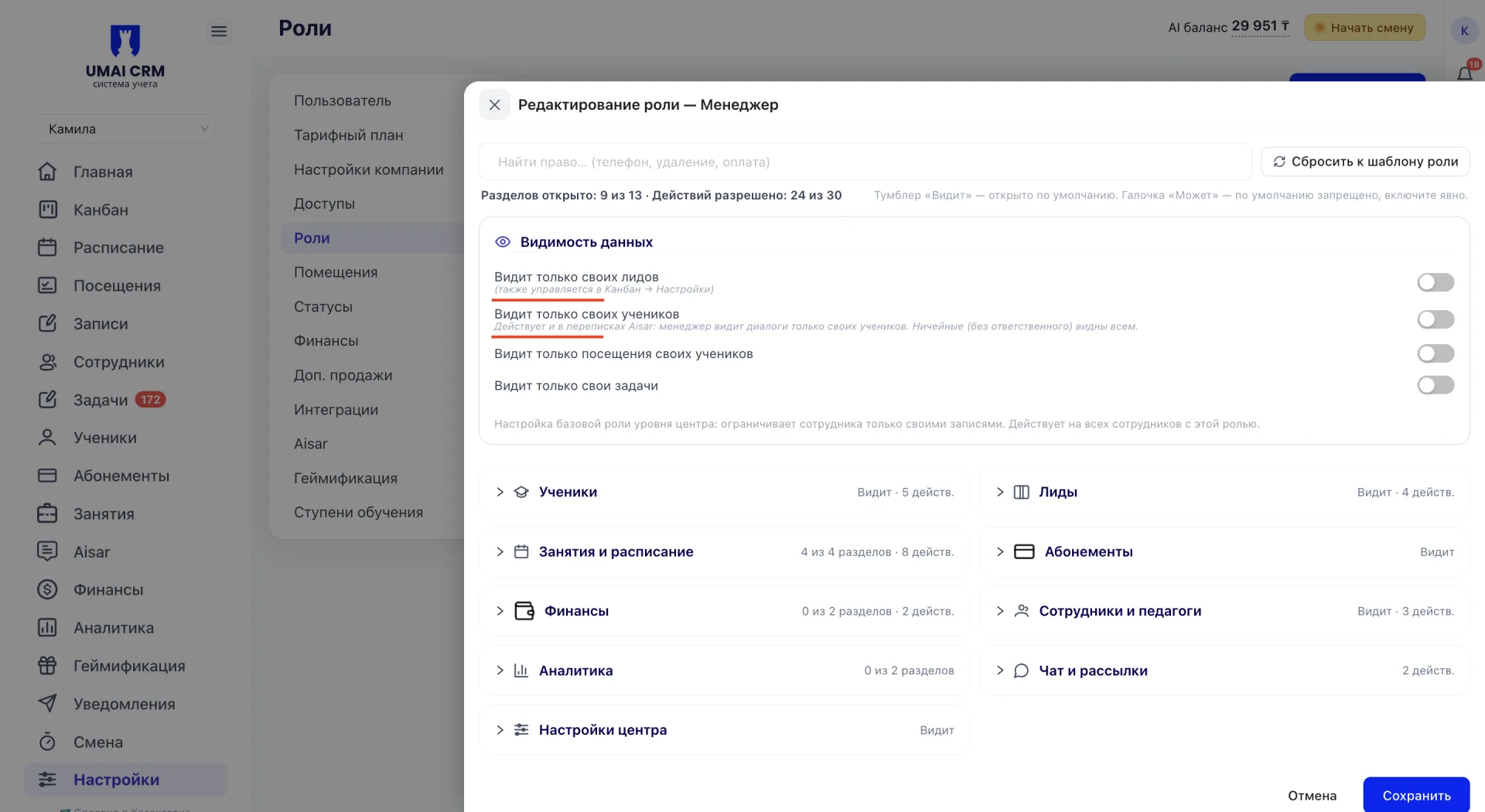1485x812 pixels.
Task: Click the Финансы dollar icon in sidebar
Action: click(47, 589)
